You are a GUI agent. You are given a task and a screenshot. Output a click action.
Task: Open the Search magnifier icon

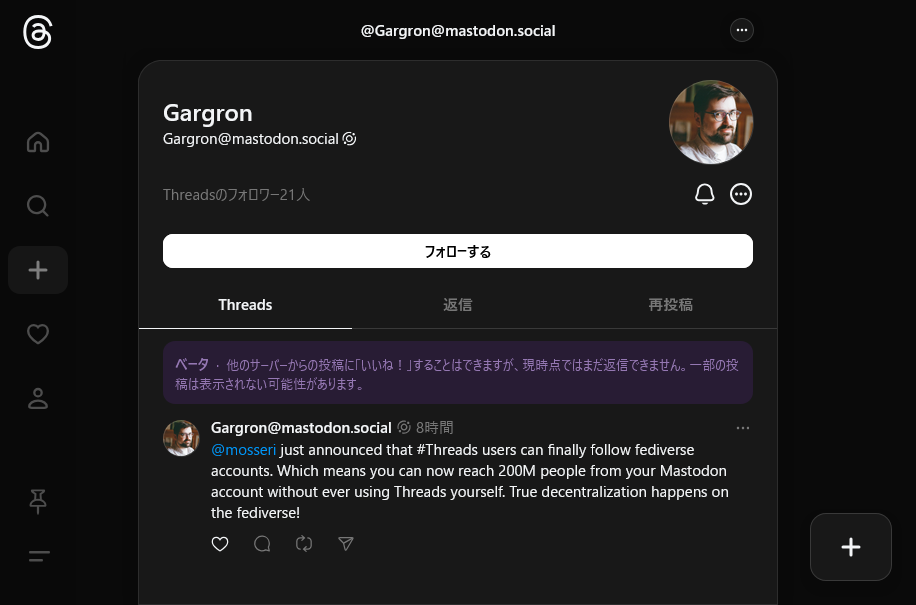tap(38, 206)
